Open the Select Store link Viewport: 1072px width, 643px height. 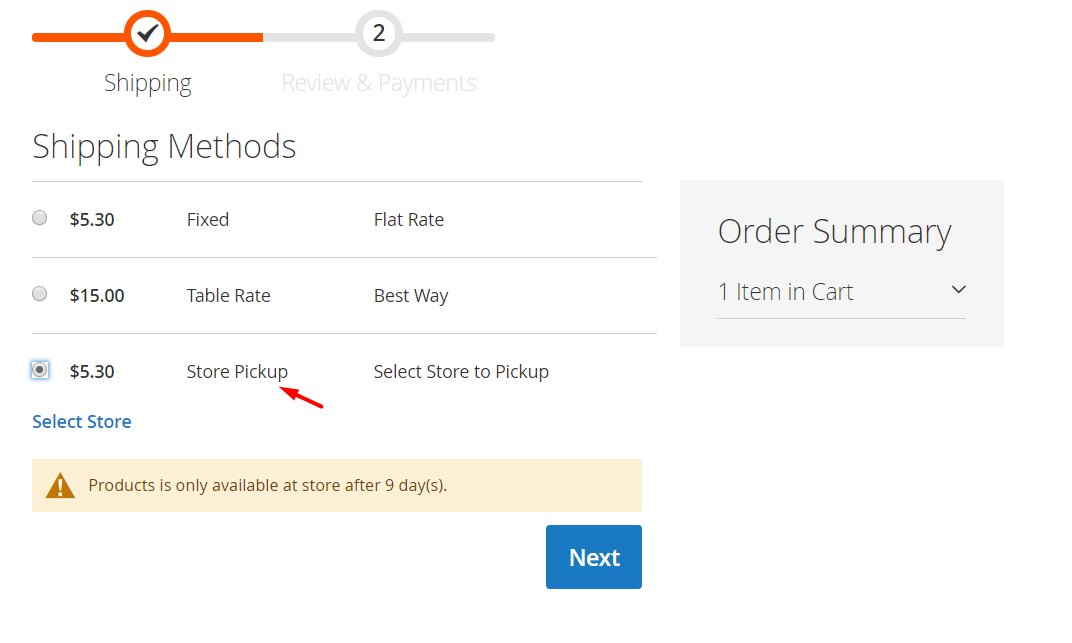(x=82, y=422)
